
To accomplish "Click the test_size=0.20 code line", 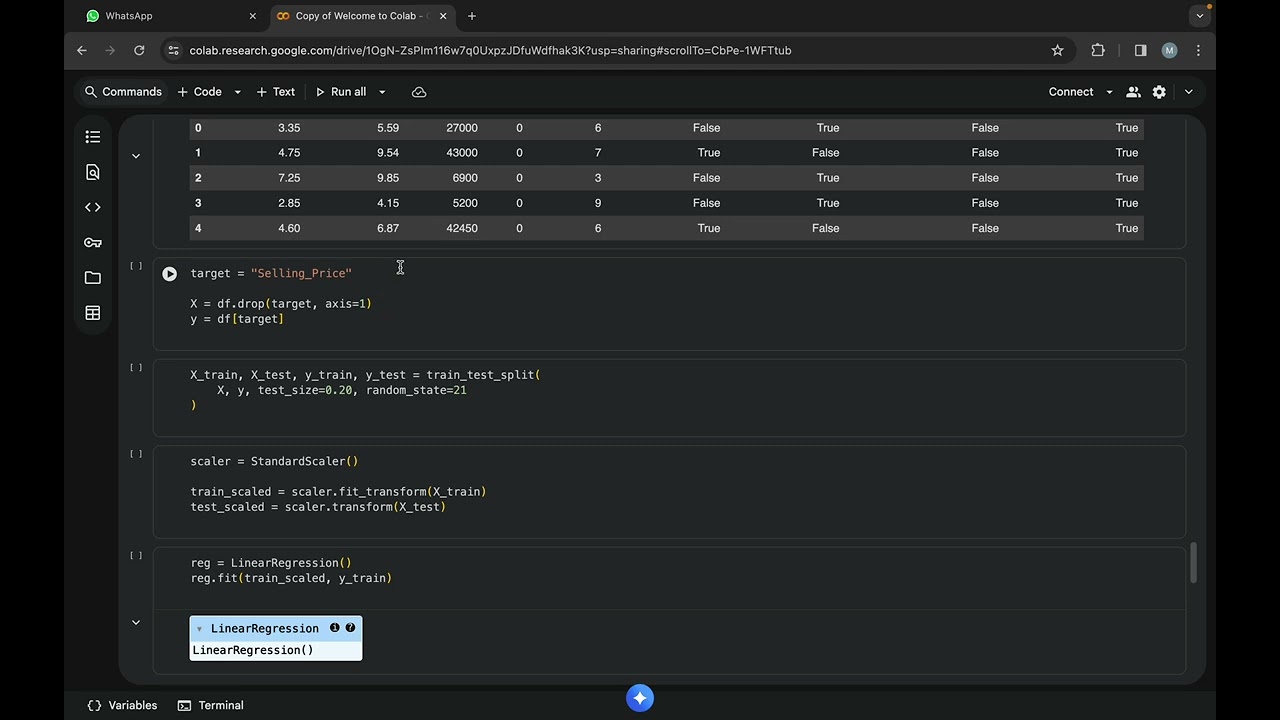I will (x=342, y=390).
